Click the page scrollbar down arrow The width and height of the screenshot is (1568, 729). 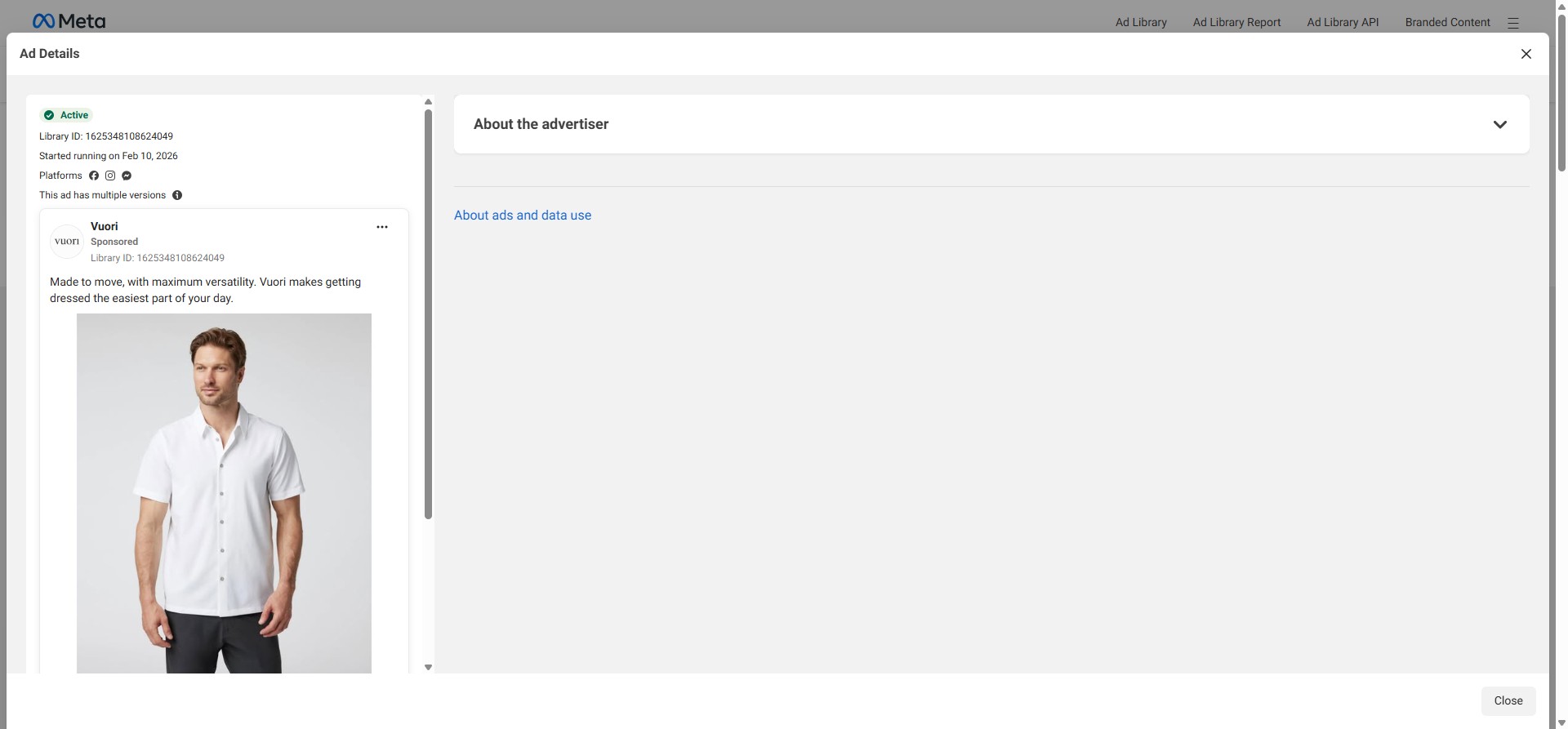click(x=1561, y=722)
